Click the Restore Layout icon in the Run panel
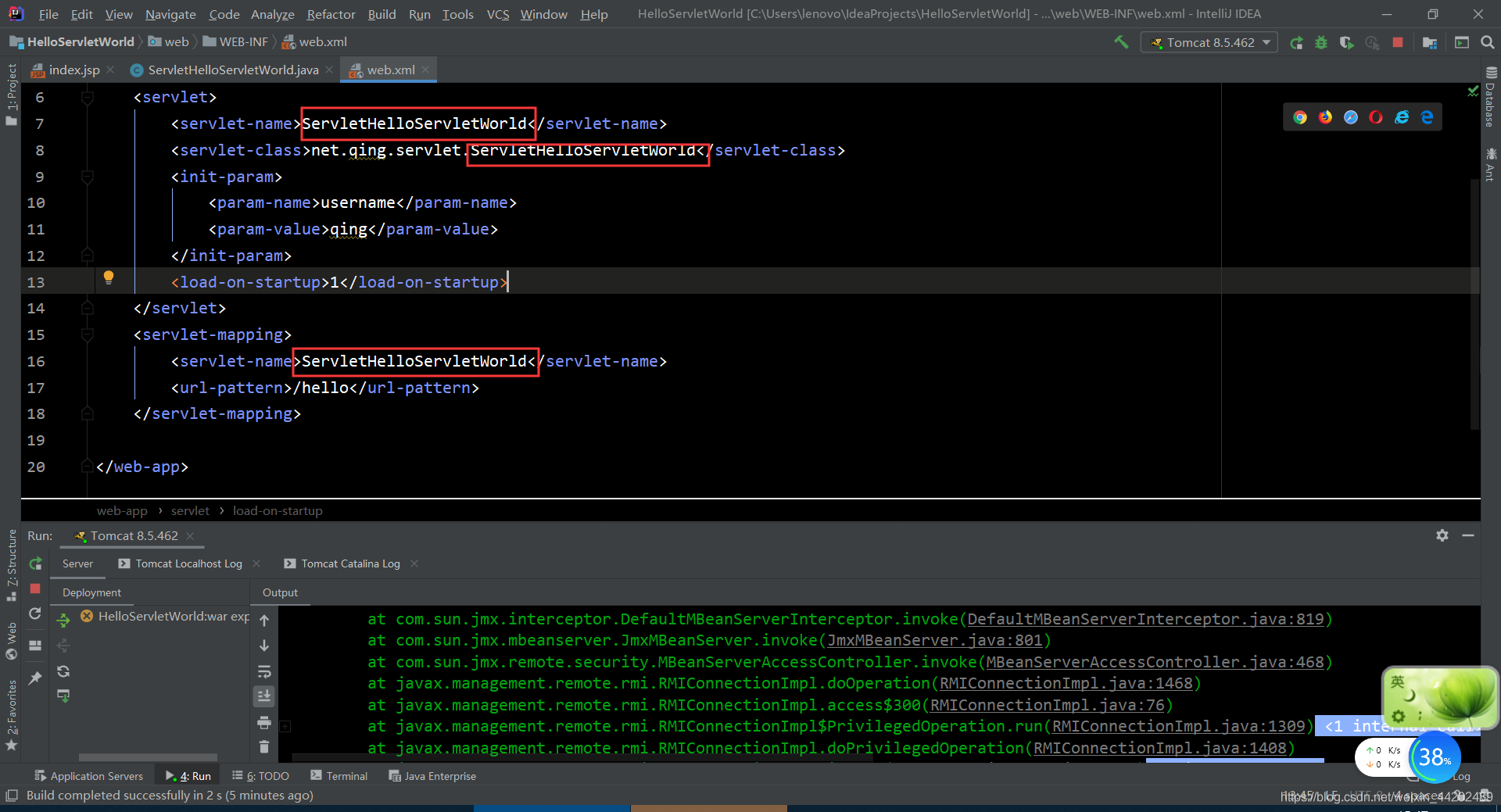This screenshot has height=812, width=1501. (x=35, y=646)
